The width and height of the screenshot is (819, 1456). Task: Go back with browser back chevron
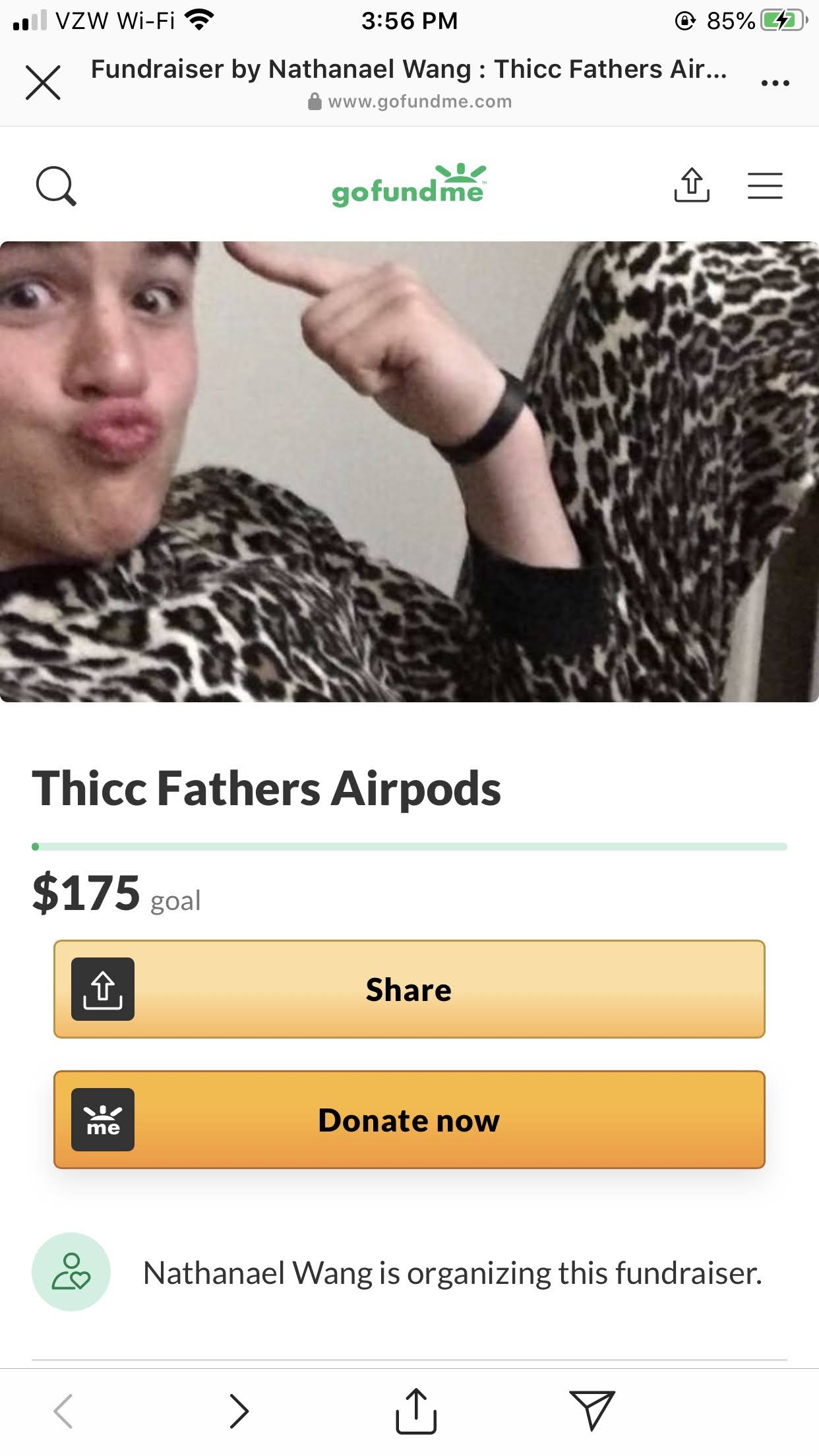coord(63,1411)
